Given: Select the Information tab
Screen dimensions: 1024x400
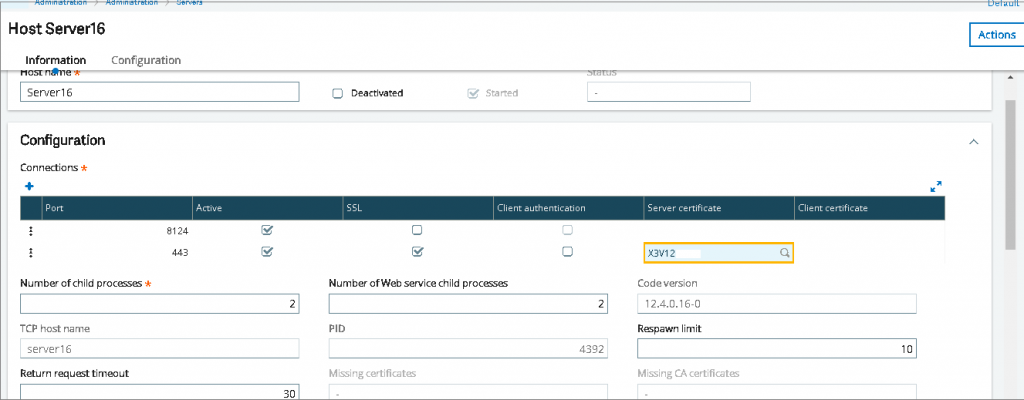Looking at the screenshot, I should [56, 60].
